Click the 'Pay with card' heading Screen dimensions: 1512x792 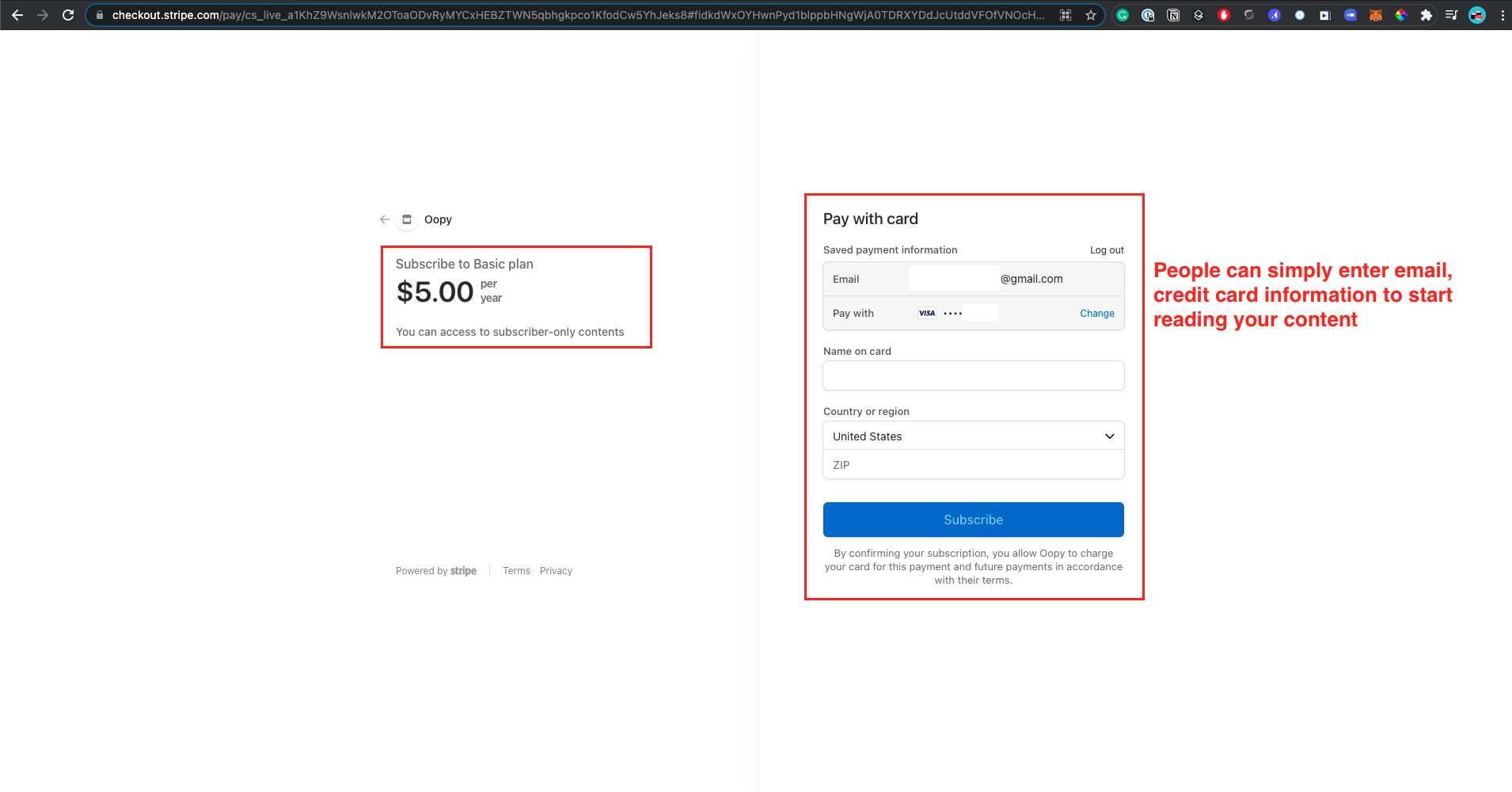point(871,219)
